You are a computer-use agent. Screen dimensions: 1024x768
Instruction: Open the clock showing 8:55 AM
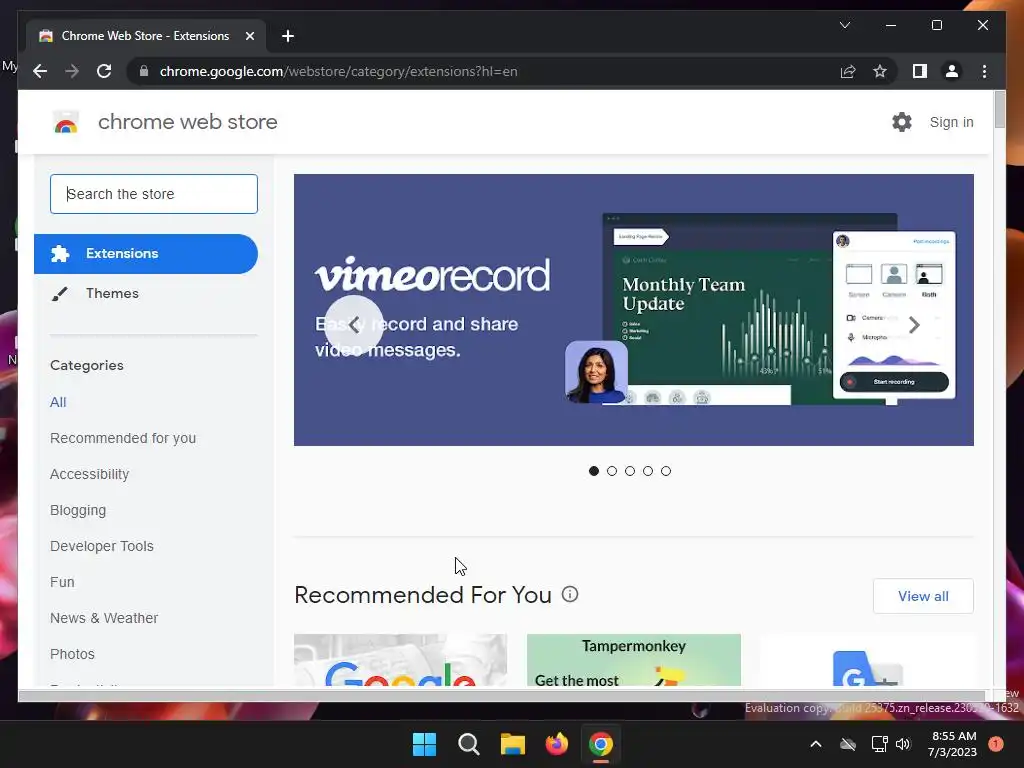pyautogui.click(x=952, y=744)
